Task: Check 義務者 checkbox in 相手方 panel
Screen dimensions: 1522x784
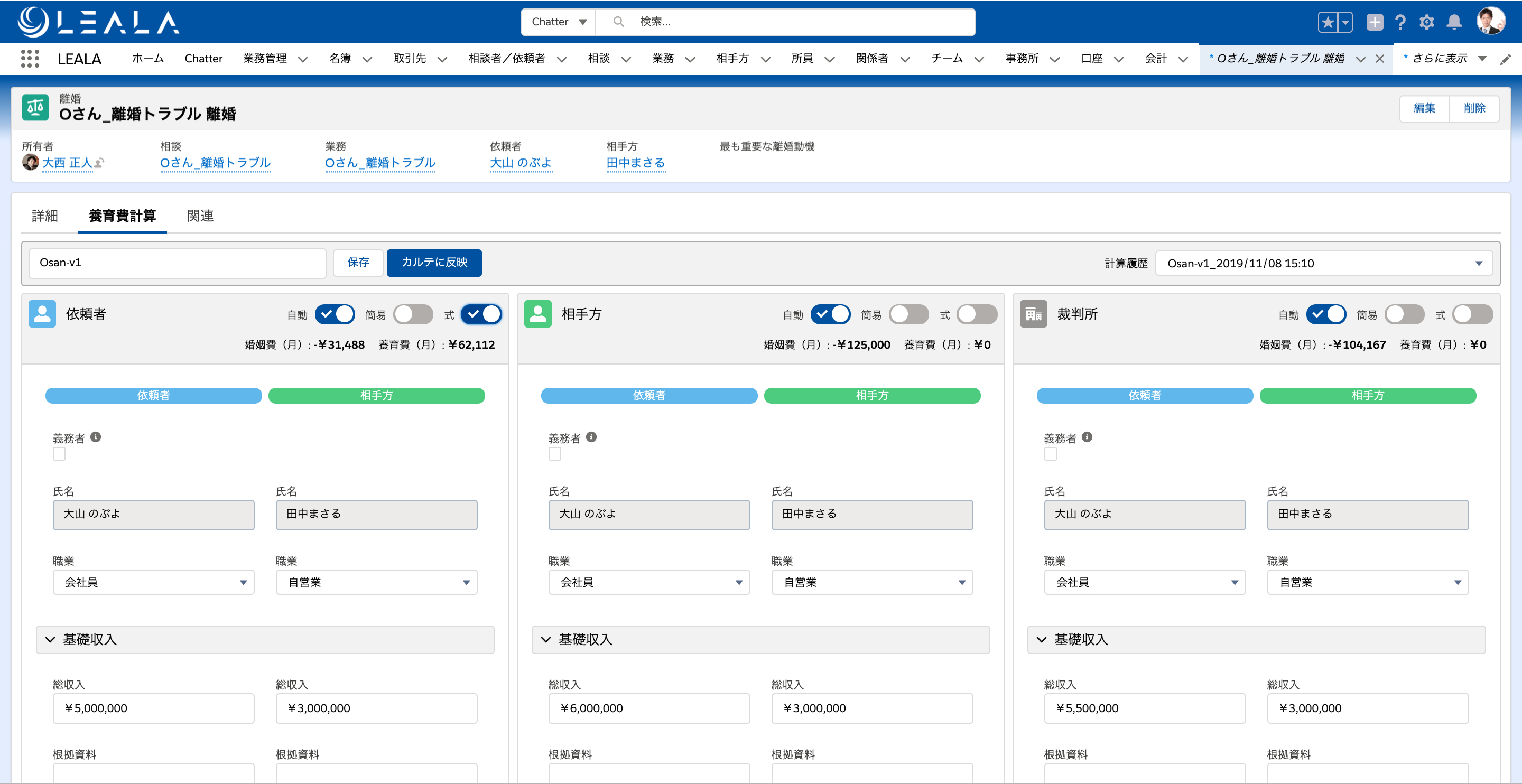Action: [555, 454]
